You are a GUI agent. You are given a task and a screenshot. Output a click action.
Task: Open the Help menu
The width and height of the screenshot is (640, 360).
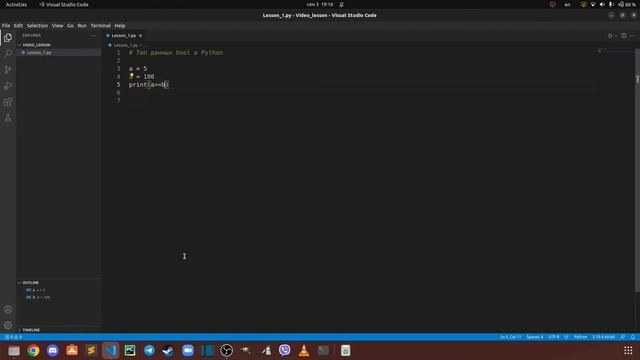120,25
